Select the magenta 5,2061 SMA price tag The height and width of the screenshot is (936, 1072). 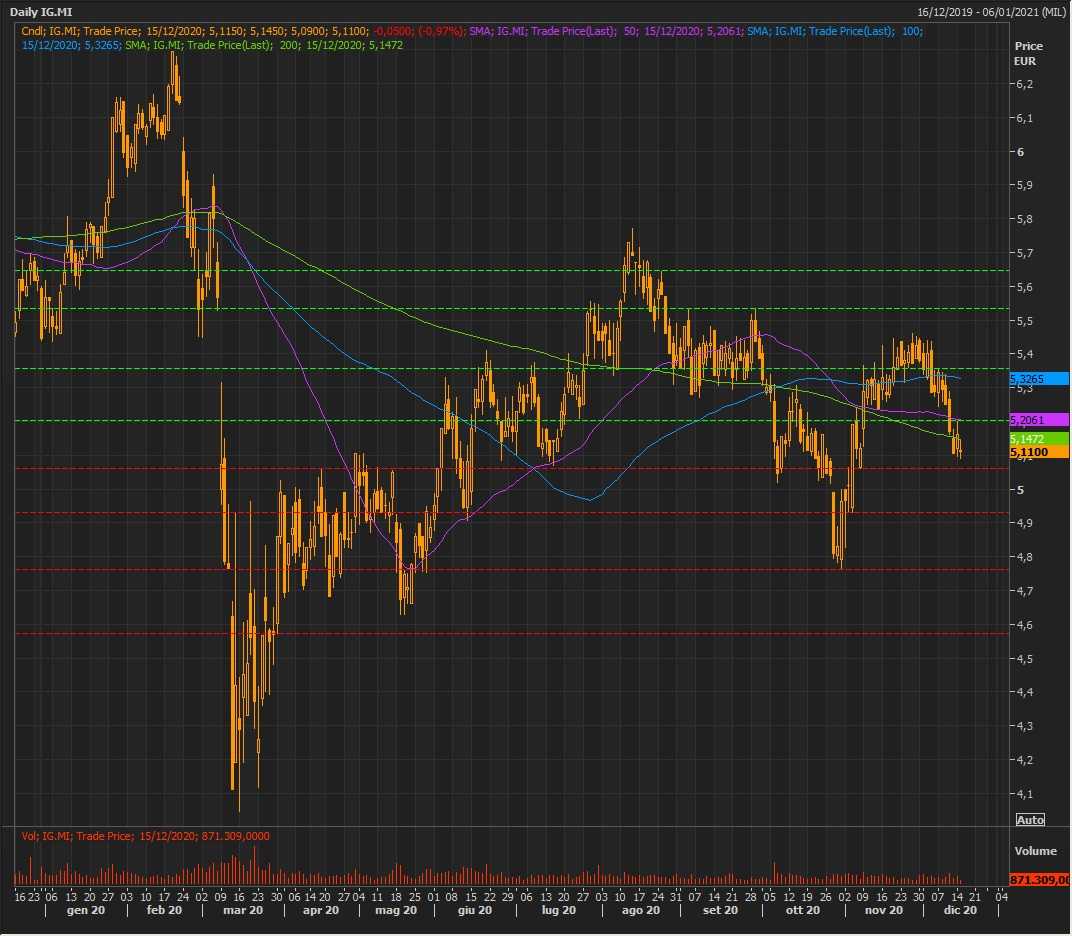point(1039,420)
